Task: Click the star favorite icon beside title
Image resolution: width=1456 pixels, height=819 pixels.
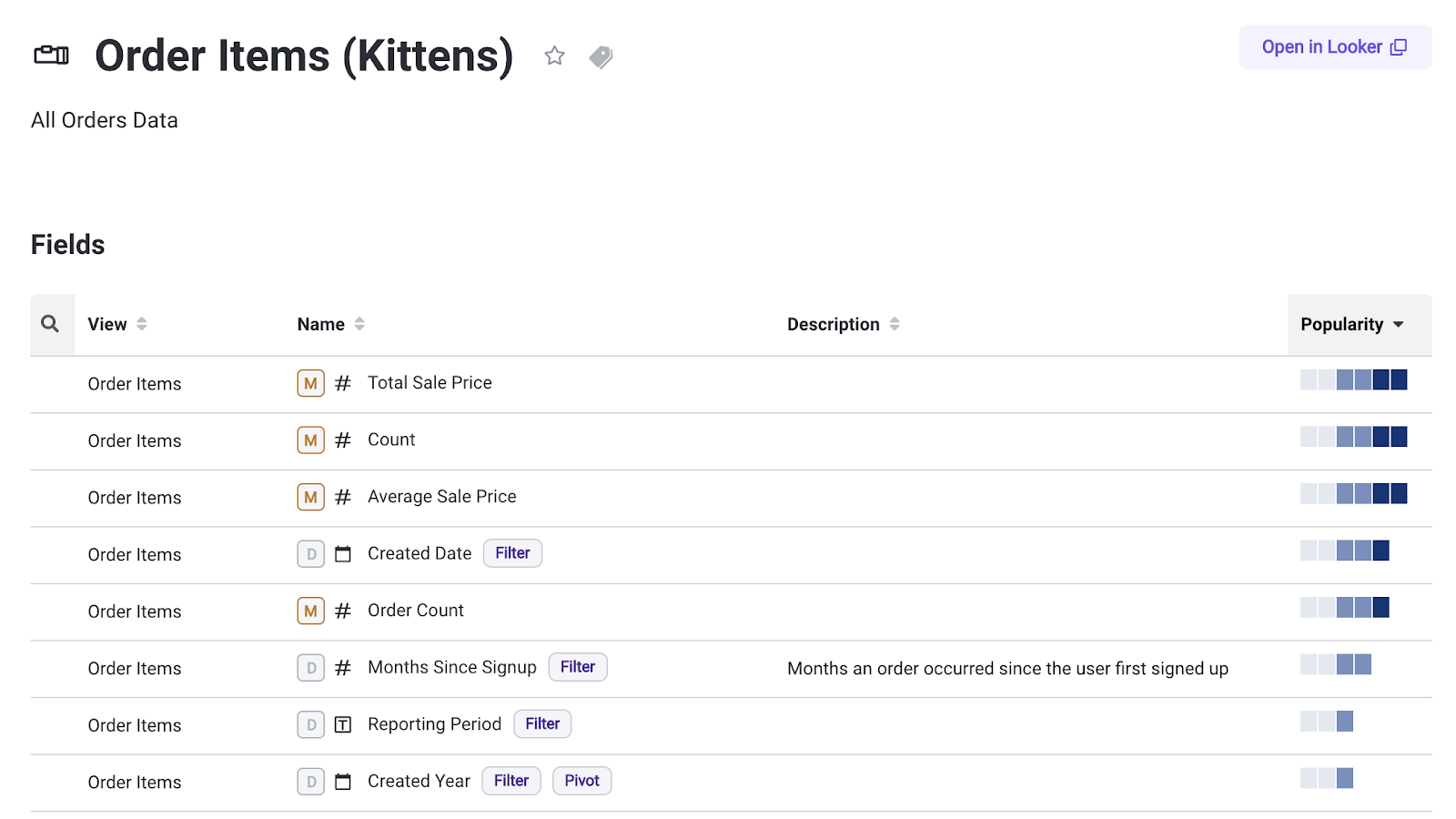Action: click(554, 56)
